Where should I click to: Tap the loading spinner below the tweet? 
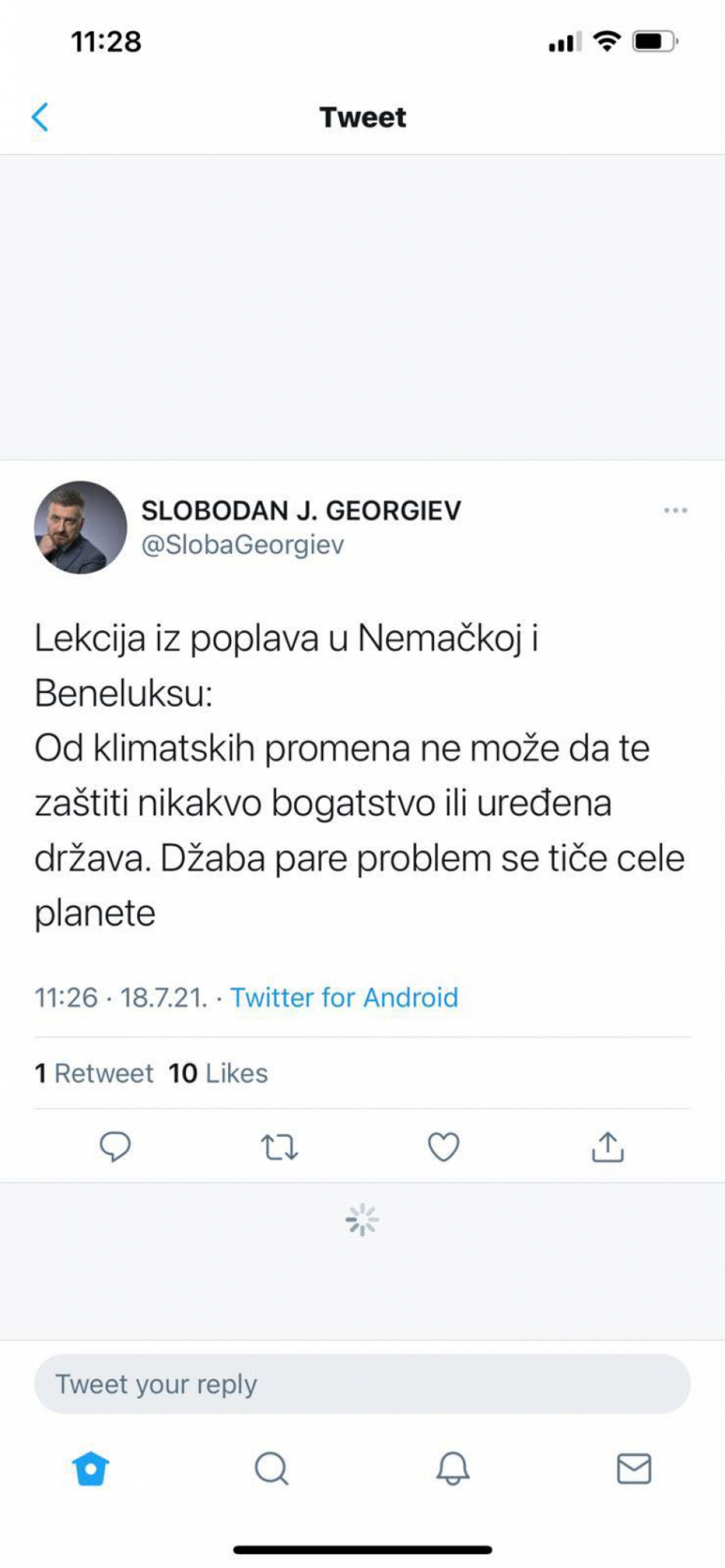tap(362, 1219)
